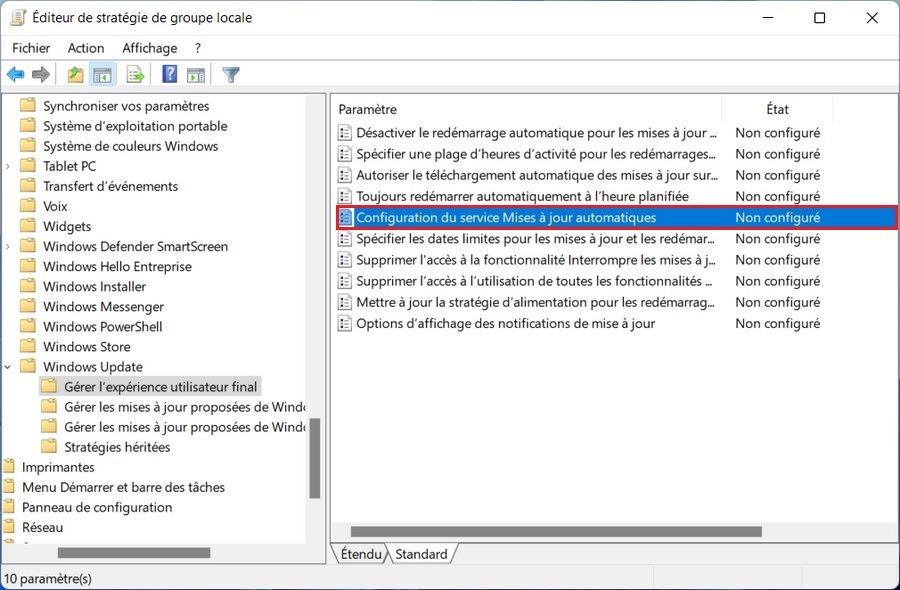
Task: Open the Fichier menu
Action: 31,48
